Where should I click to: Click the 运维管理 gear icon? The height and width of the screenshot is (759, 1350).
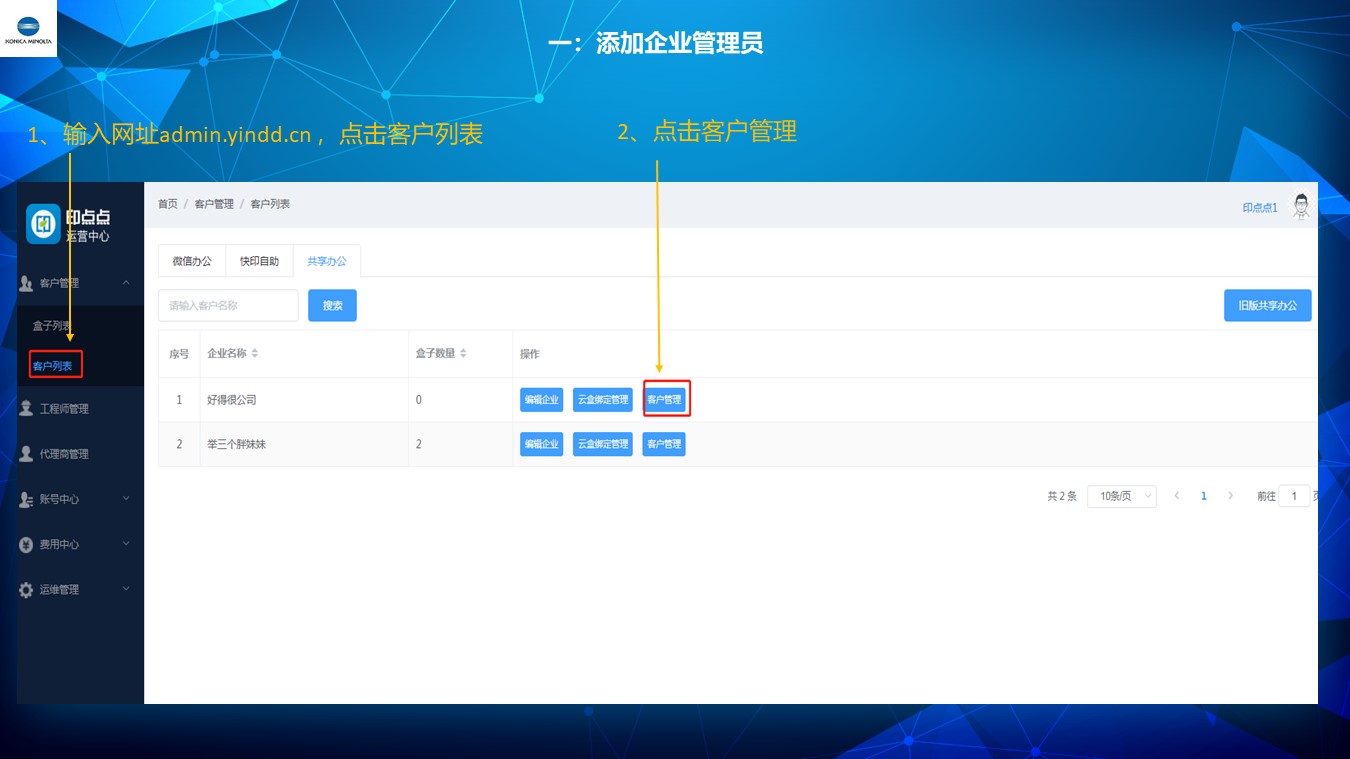coord(26,590)
